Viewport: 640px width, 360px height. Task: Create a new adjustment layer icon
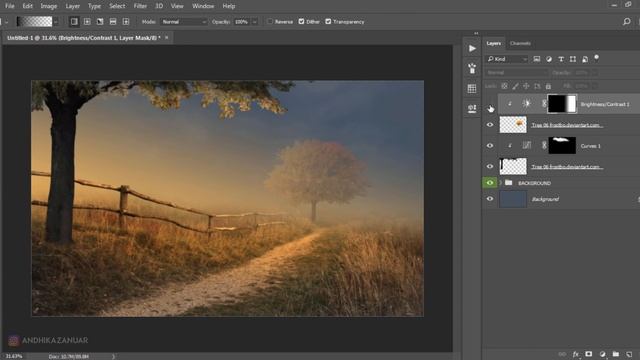(x=602, y=354)
